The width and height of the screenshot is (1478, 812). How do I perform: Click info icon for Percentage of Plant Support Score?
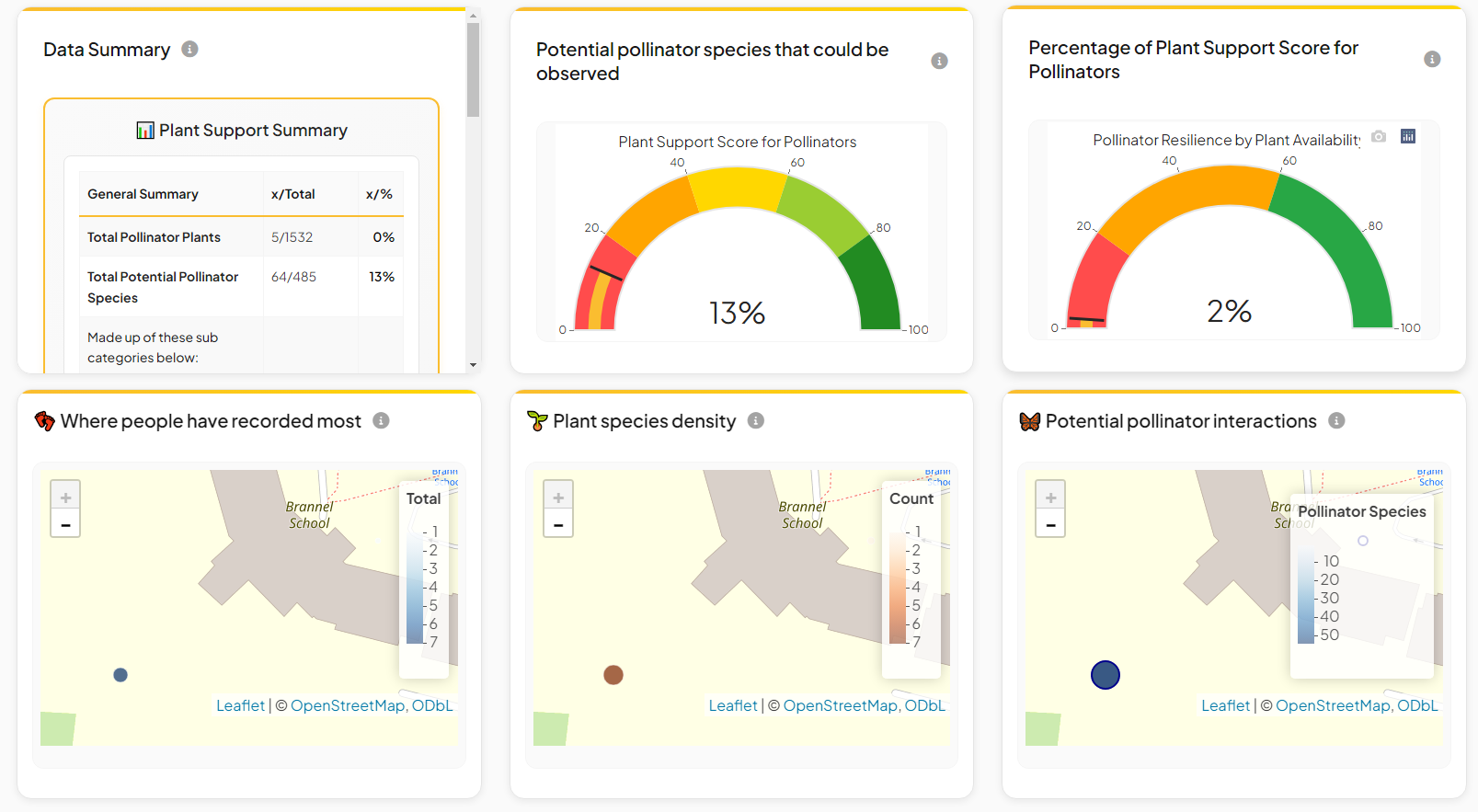point(1432,59)
